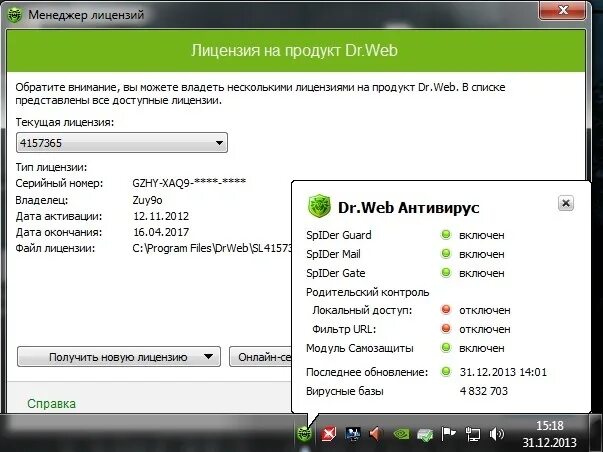Click Фильтр URL red status indicator
Screen dimensions: 603x452
point(446,329)
